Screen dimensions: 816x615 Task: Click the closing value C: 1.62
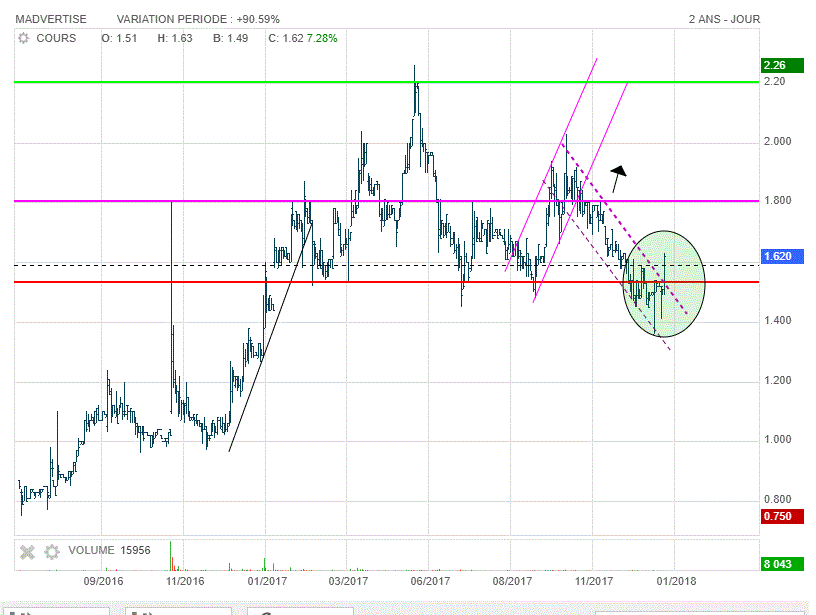point(286,39)
